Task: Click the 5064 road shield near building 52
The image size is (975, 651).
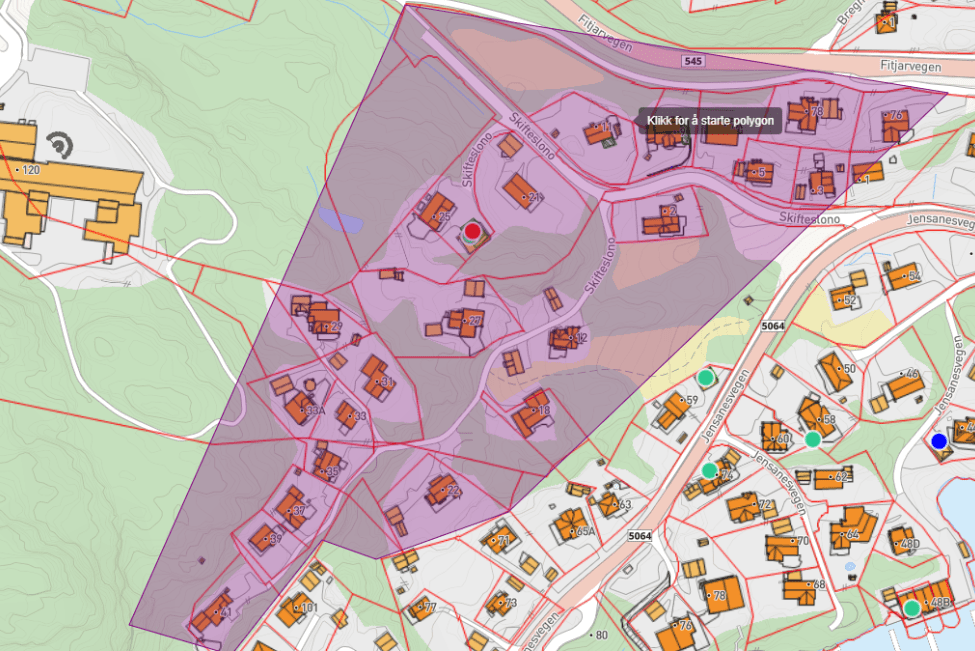Action: click(773, 325)
